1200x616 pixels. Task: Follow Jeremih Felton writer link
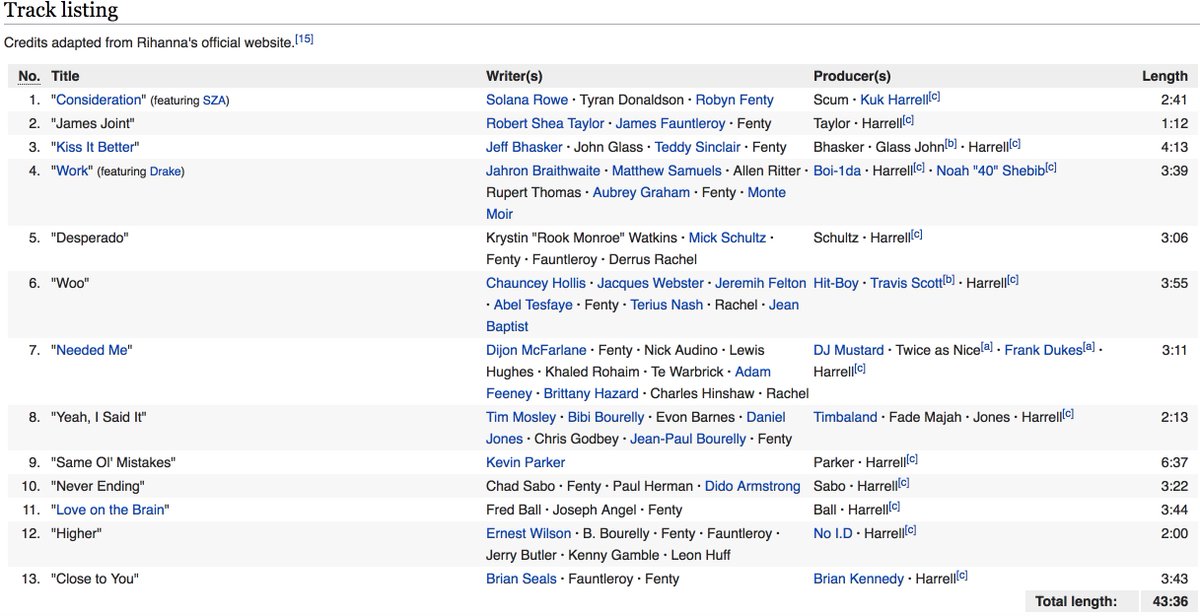click(x=762, y=283)
